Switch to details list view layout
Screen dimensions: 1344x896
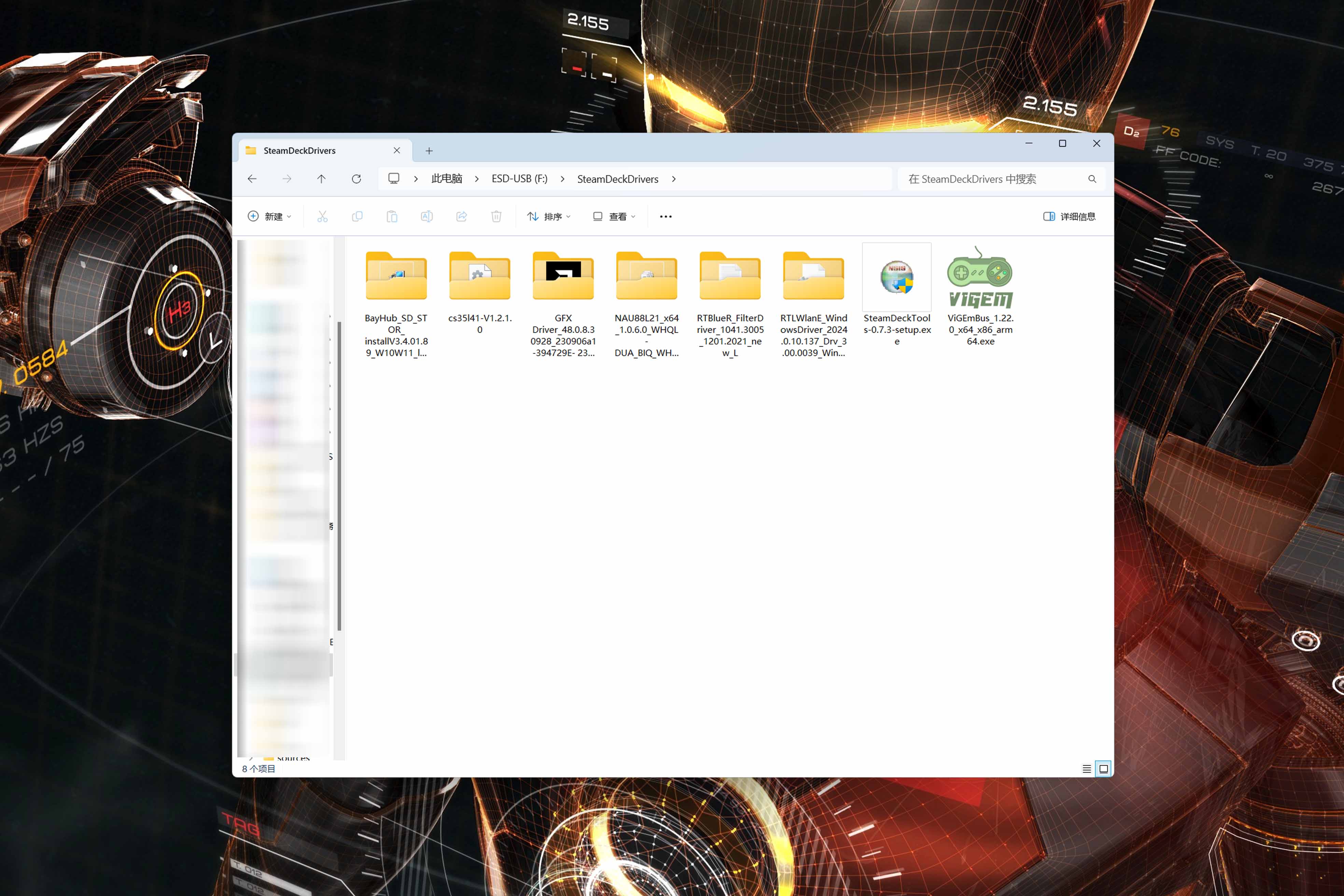(1086, 769)
